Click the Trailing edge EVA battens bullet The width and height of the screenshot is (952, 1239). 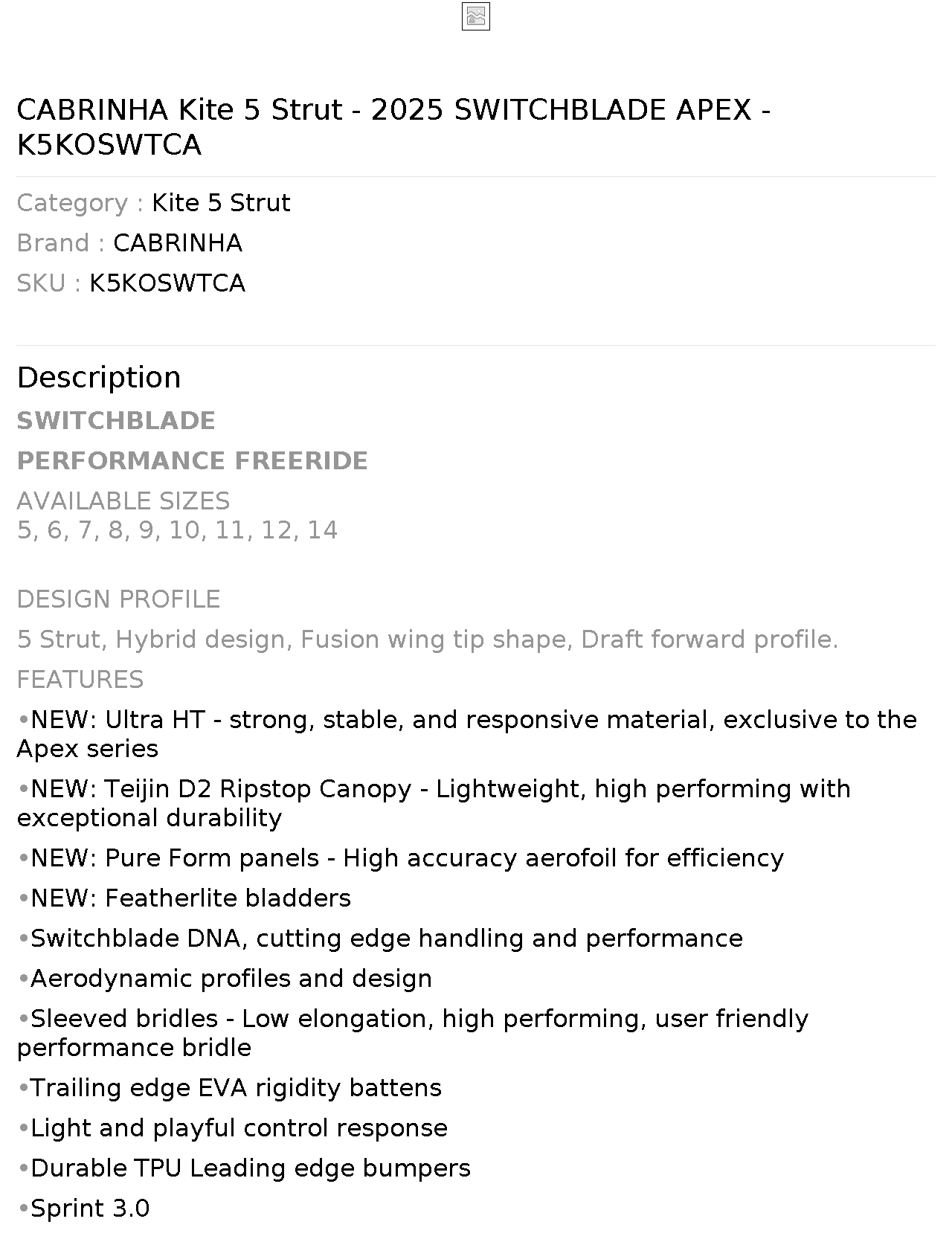tap(229, 1088)
